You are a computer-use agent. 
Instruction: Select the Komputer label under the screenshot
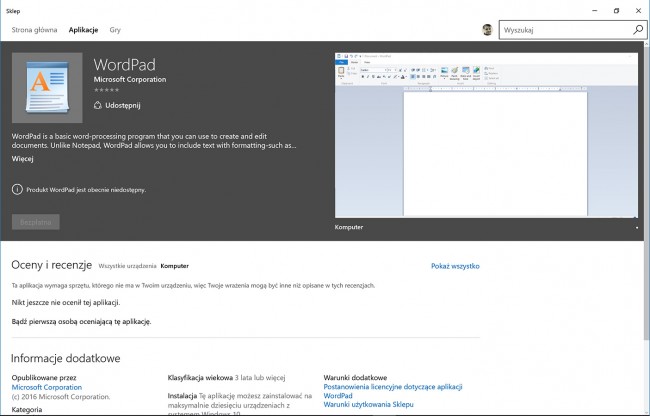349,227
